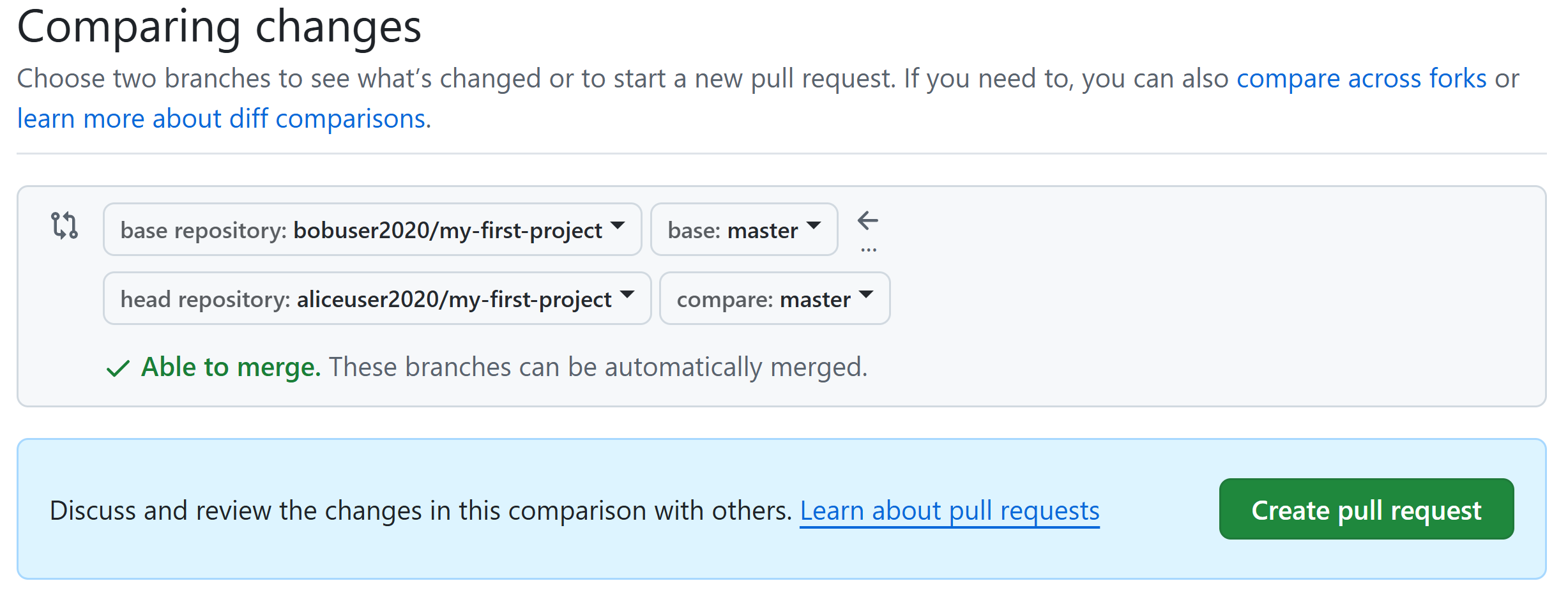The height and width of the screenshot is (597, 1568).
Task: Click the Able to merge status text
Action: tap(231, 368)
